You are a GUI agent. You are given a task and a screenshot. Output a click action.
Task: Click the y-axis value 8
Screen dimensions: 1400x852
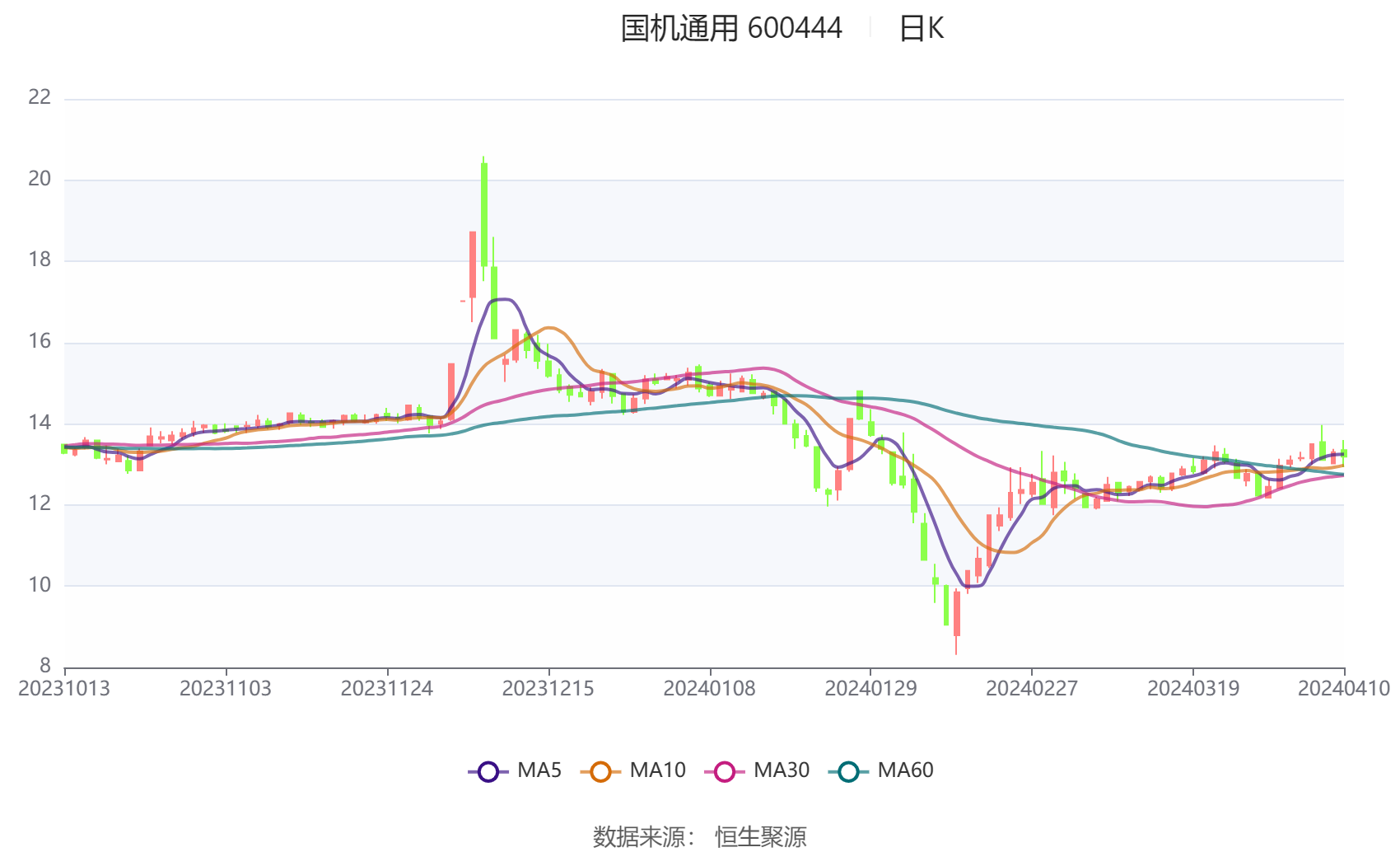[x=45, y=666]
